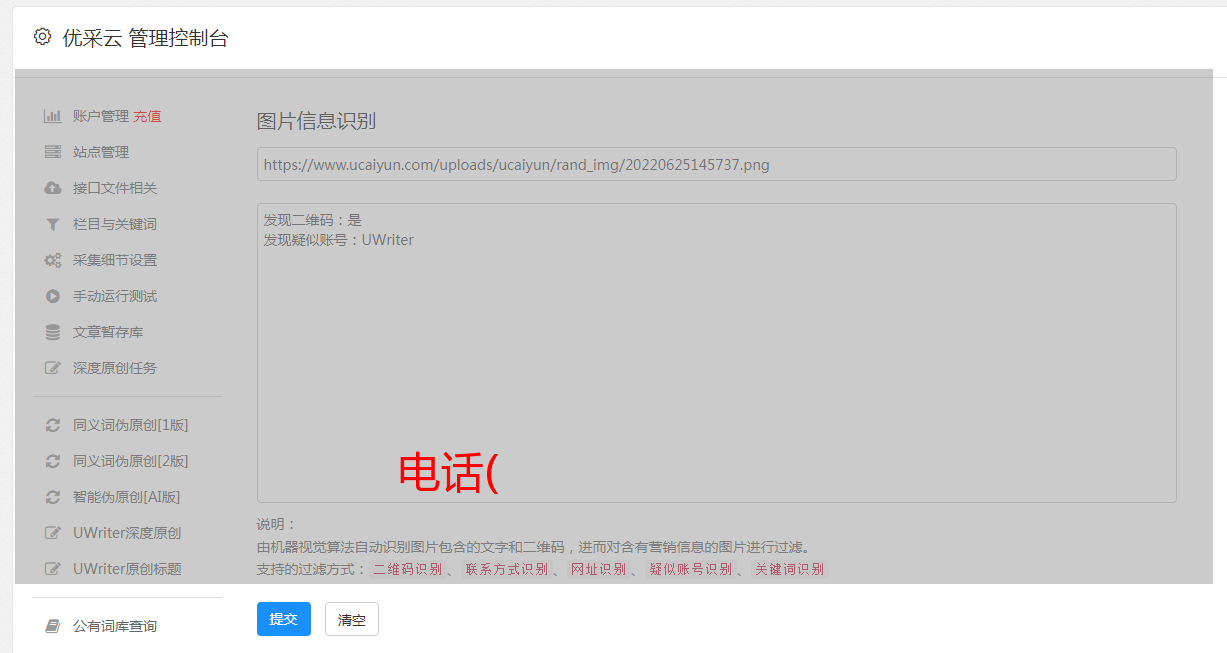Click the gears icon beside 采集细节设置
Image resolution: width=1227 pixels, height=653 pixels.
tap(53, 260)
